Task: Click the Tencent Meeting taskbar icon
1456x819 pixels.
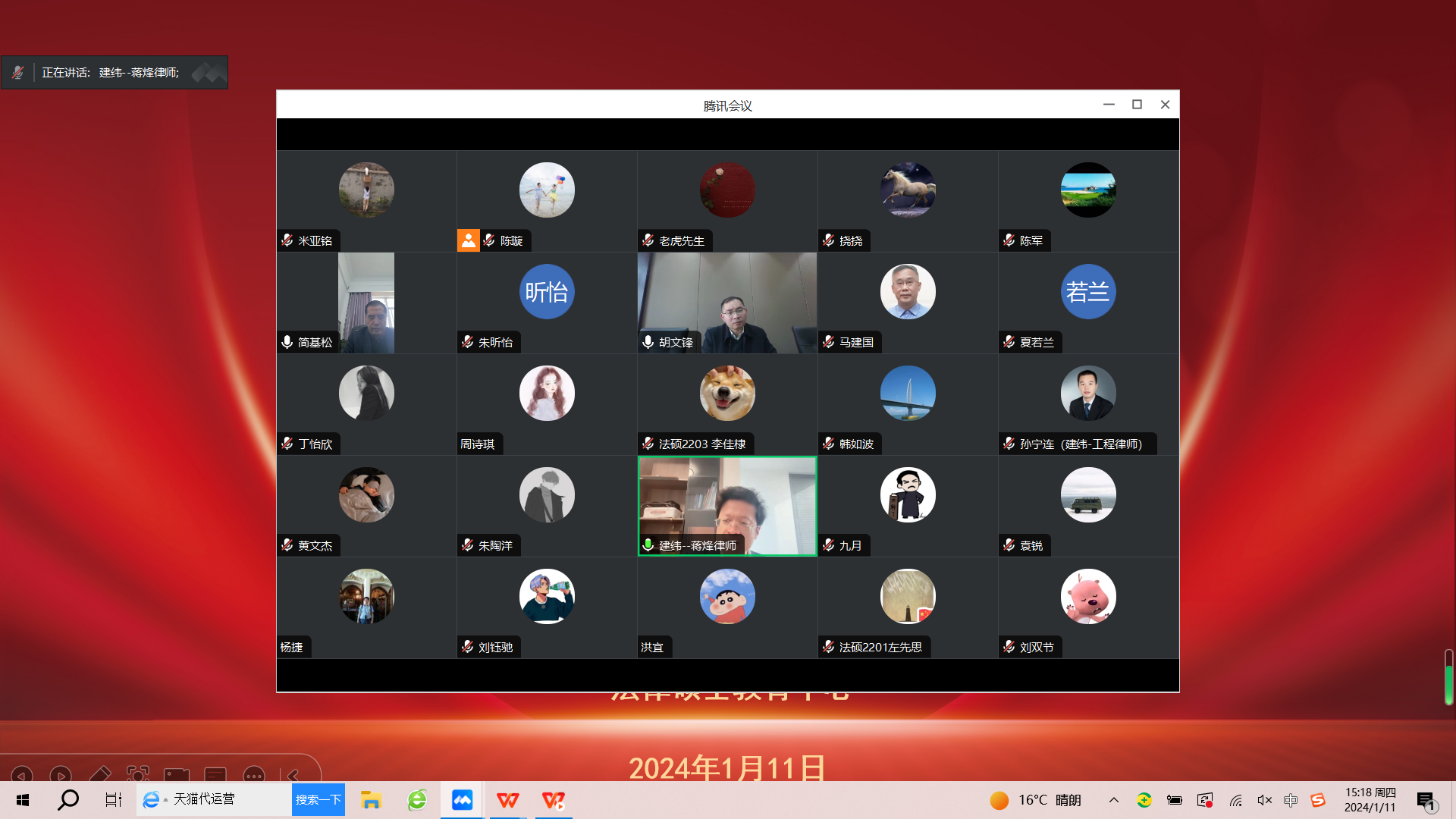Action: [x=462, y=800]
